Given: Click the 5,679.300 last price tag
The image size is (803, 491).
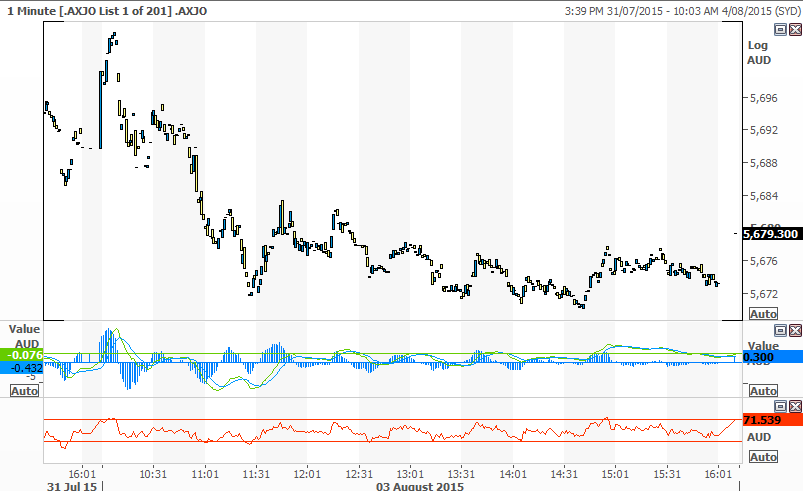Looking at the screenshot, I should (771, 233).
